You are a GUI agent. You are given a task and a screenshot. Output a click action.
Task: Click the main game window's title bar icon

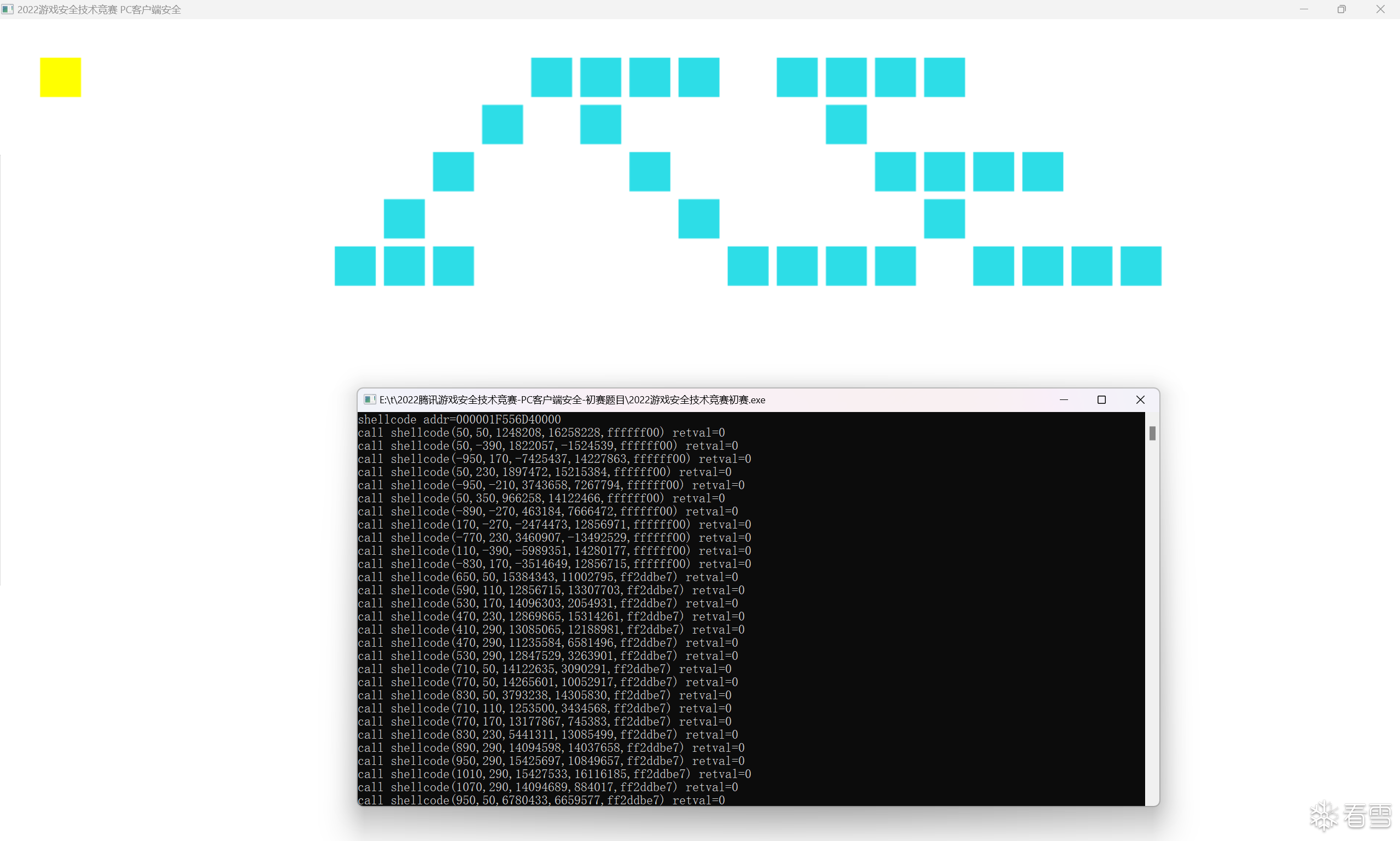7,9
